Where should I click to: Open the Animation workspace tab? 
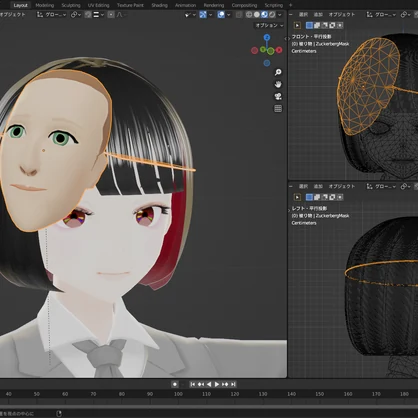coord(185,5)
